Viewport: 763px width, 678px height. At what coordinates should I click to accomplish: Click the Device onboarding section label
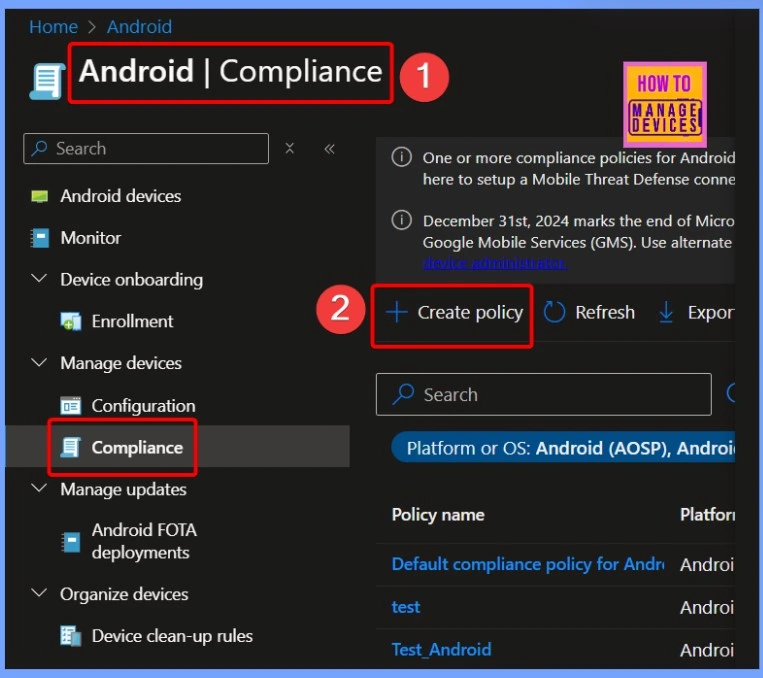point(131,279)
